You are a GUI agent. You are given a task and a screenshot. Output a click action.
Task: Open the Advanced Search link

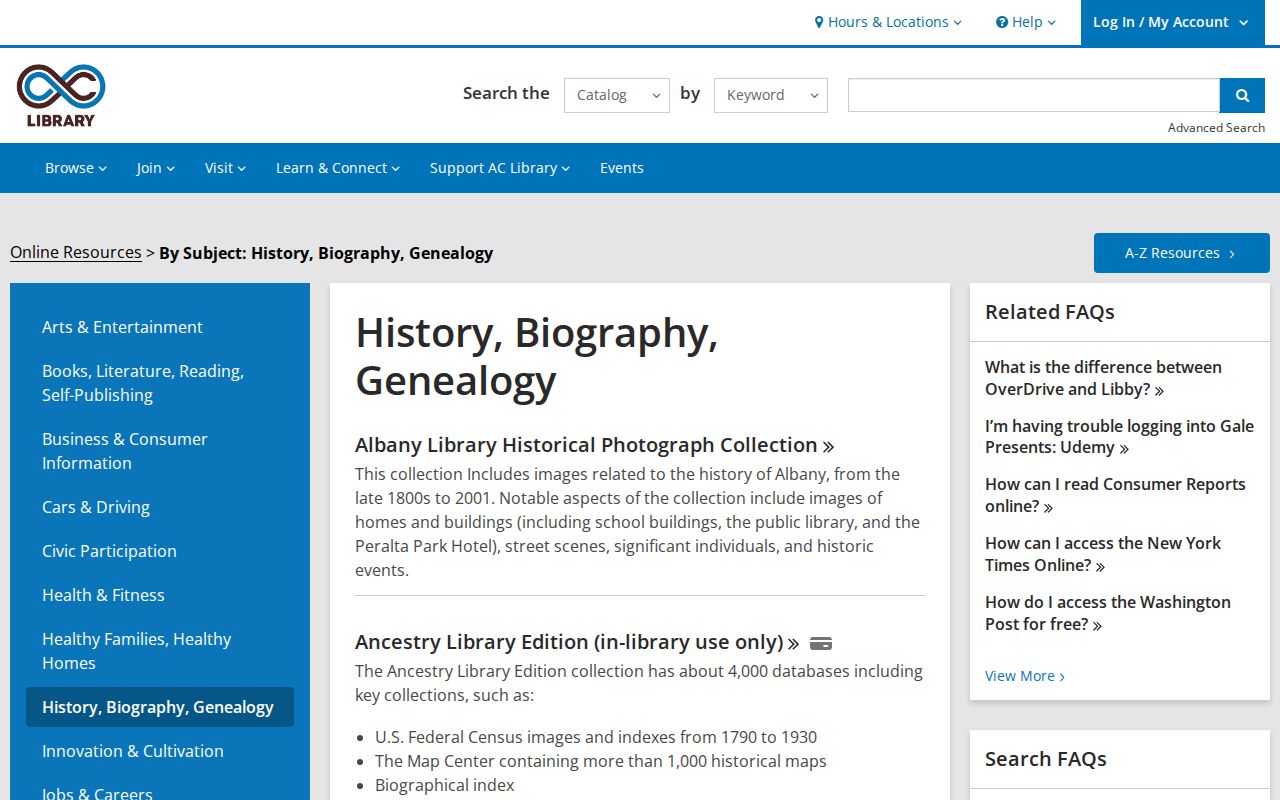point(1216,128)
